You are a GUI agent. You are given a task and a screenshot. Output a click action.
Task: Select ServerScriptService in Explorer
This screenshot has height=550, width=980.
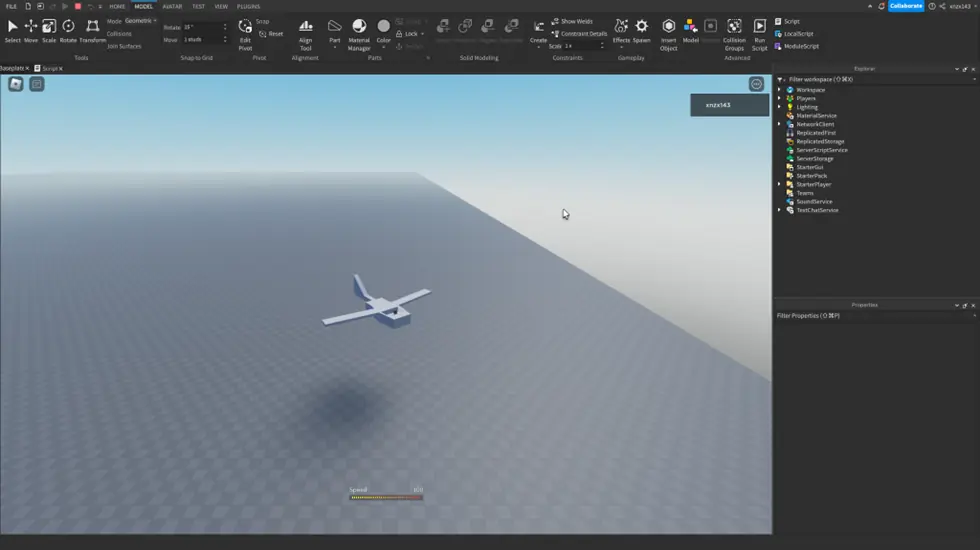[822, 150]
